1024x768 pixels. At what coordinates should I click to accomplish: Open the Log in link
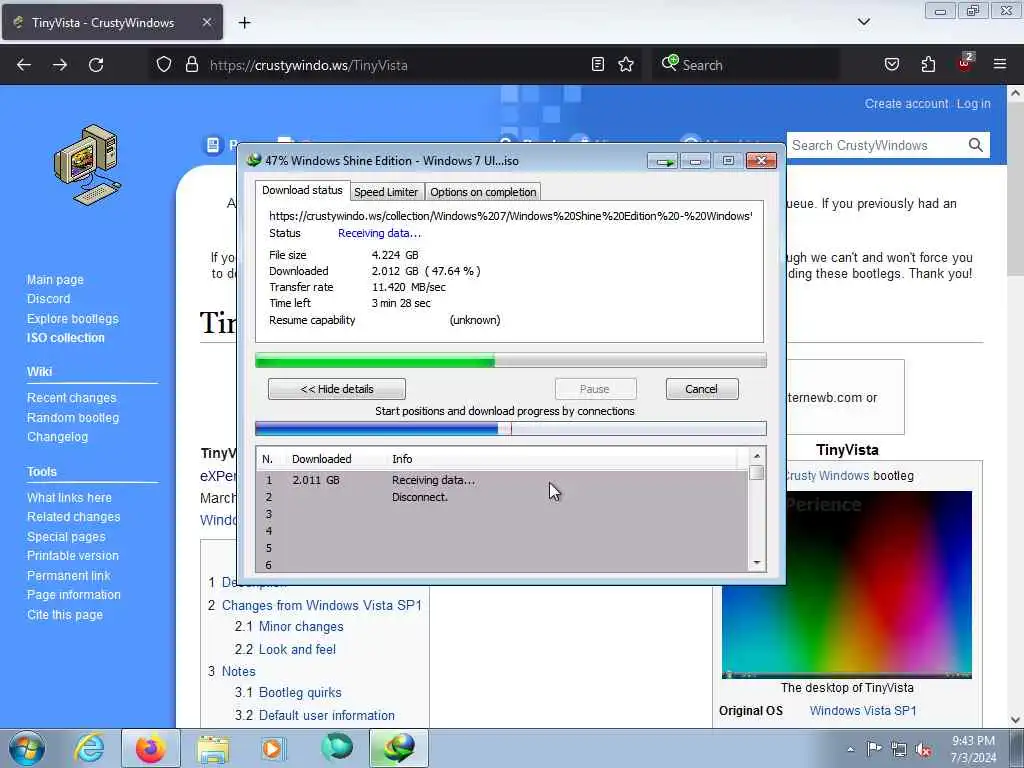(x=973, y=104)
